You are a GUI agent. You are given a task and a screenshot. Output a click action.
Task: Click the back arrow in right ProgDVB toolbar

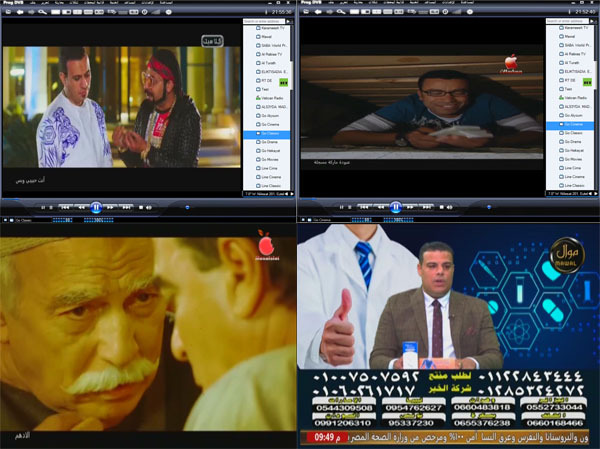pyautogui.click(x=318, y=12)
